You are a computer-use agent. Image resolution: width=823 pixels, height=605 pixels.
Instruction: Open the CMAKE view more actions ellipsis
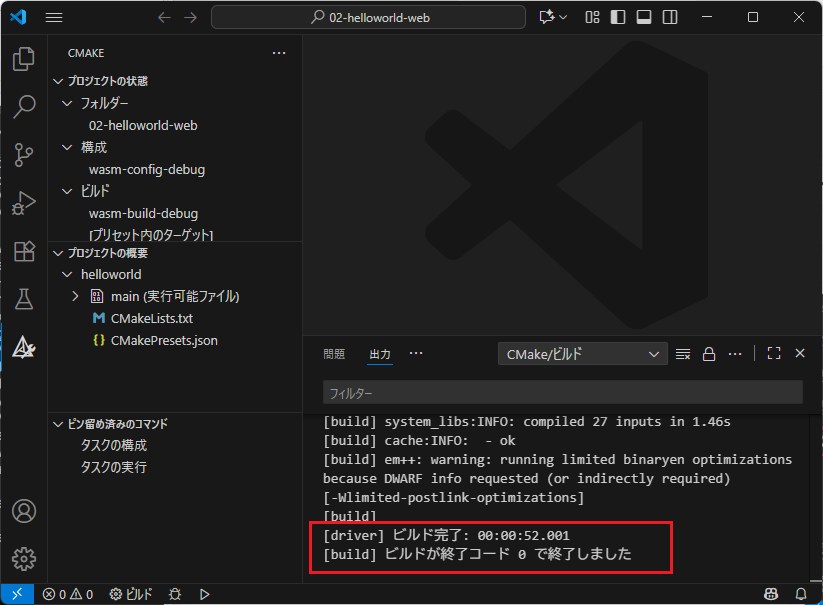click(x=279, y=53)
